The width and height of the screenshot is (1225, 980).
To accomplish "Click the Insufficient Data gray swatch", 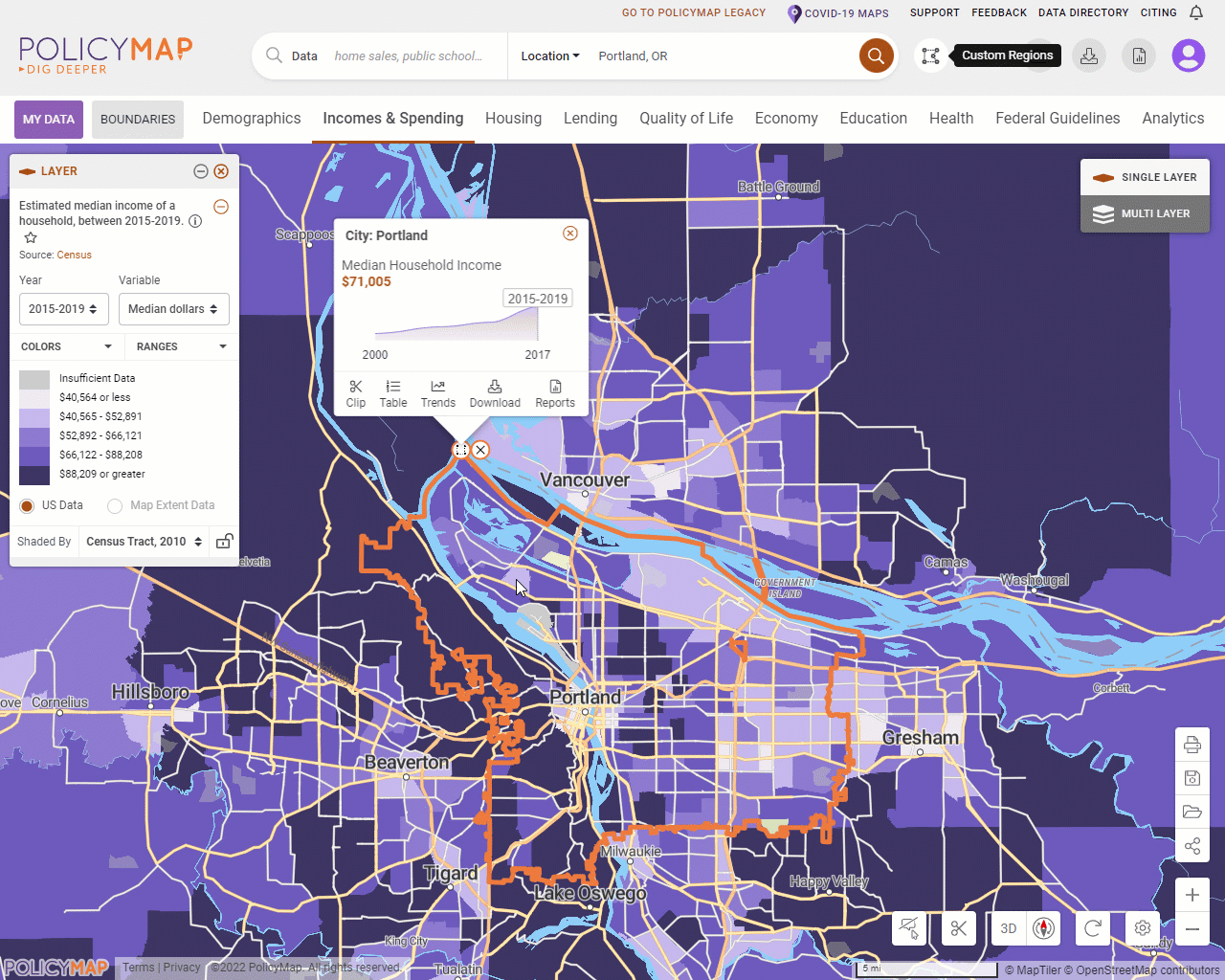I will [x=34, y=379].
